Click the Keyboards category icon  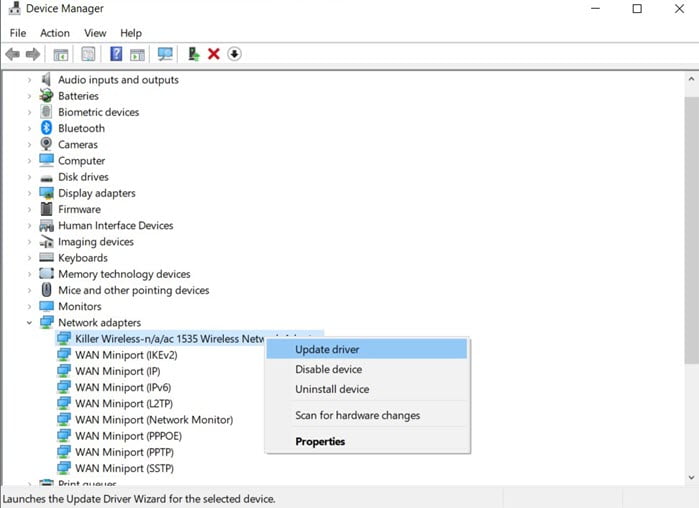click(x=46, y=257)
